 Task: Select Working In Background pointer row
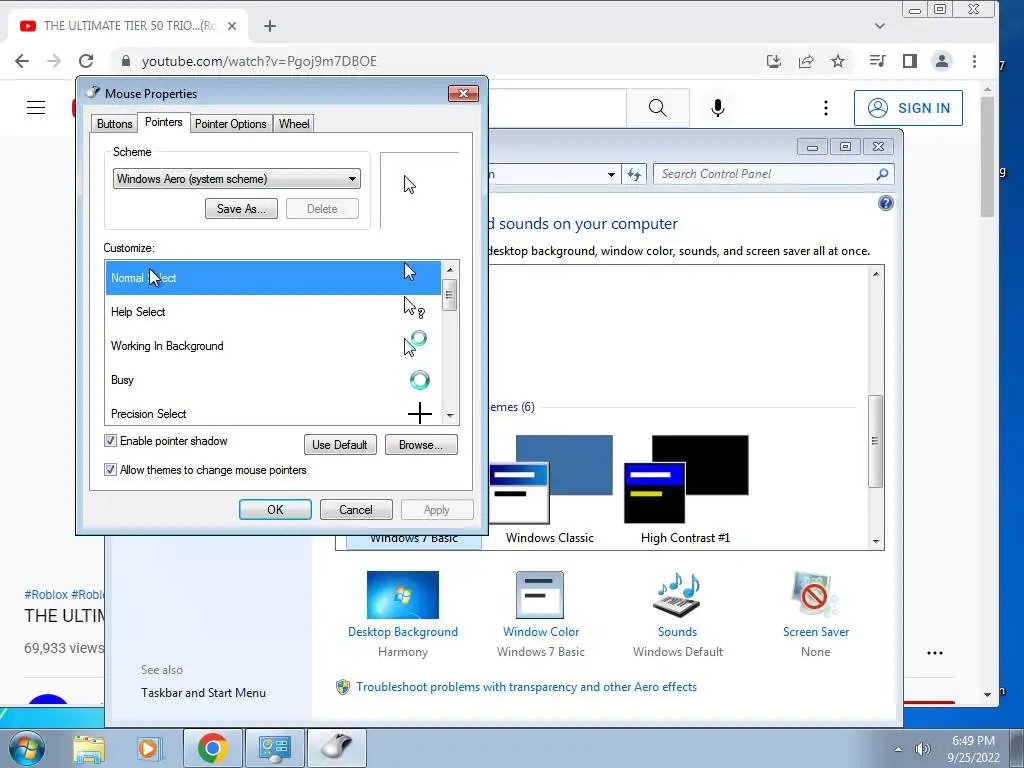pos(273,345)
